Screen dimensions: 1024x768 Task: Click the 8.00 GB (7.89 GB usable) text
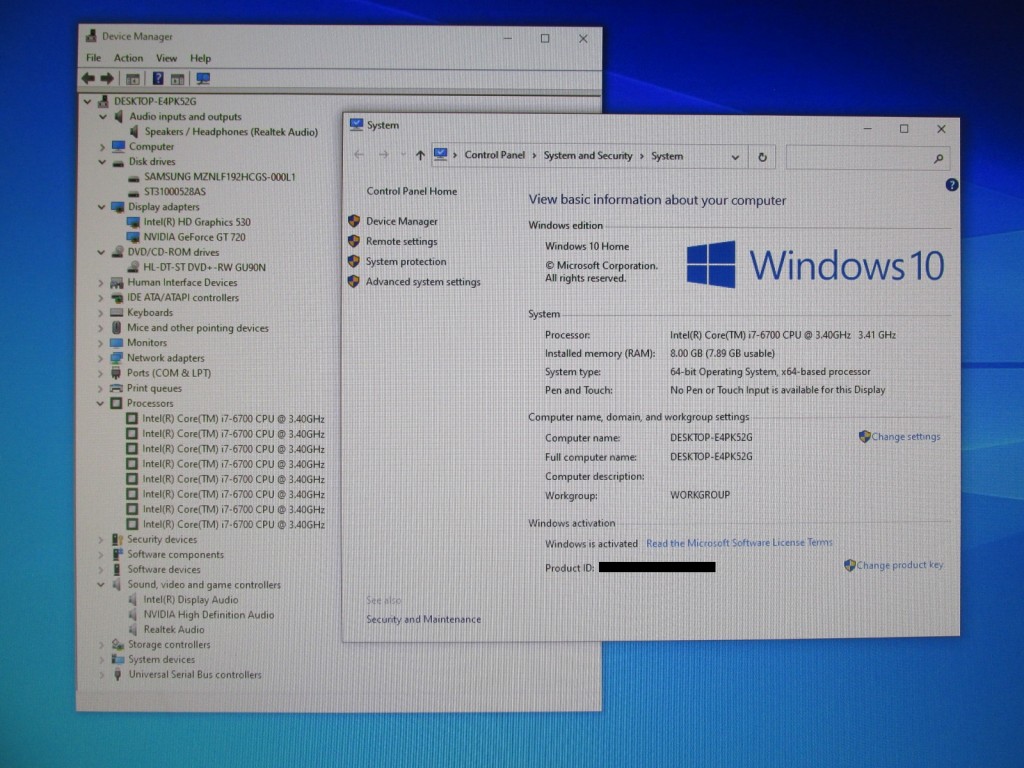(722, 353)
